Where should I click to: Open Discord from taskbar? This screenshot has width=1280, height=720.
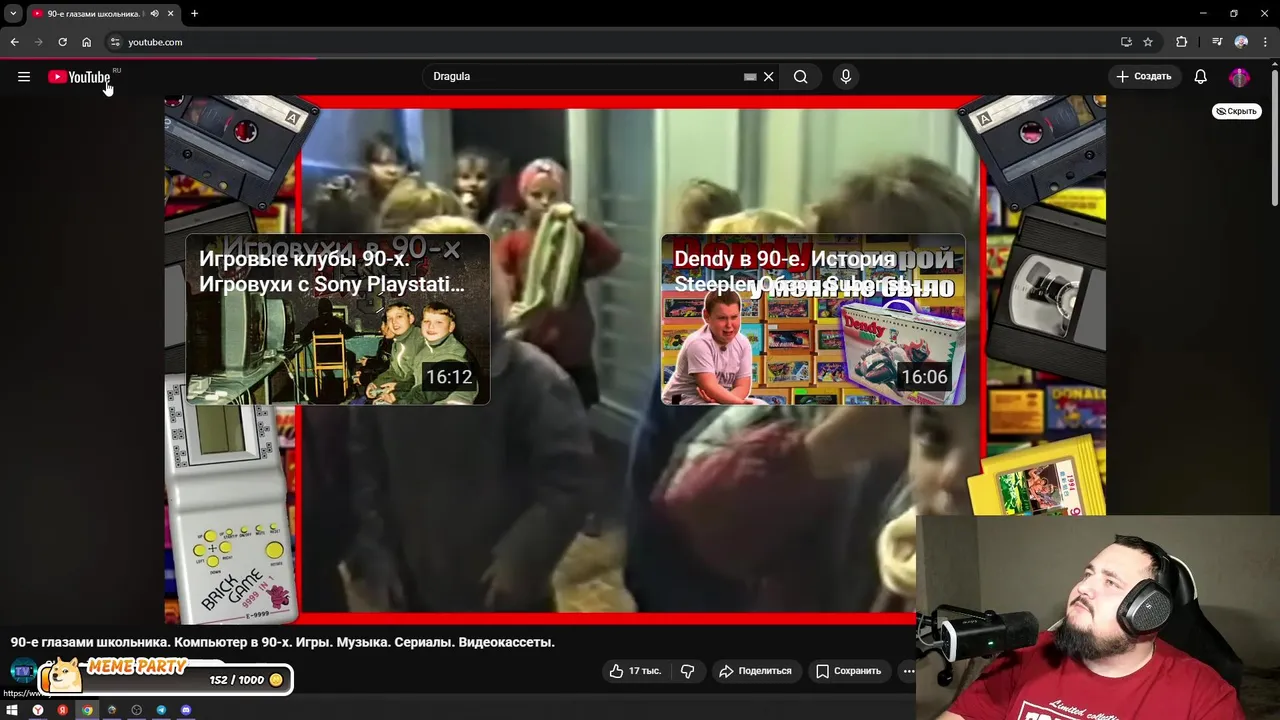point(186,710)
